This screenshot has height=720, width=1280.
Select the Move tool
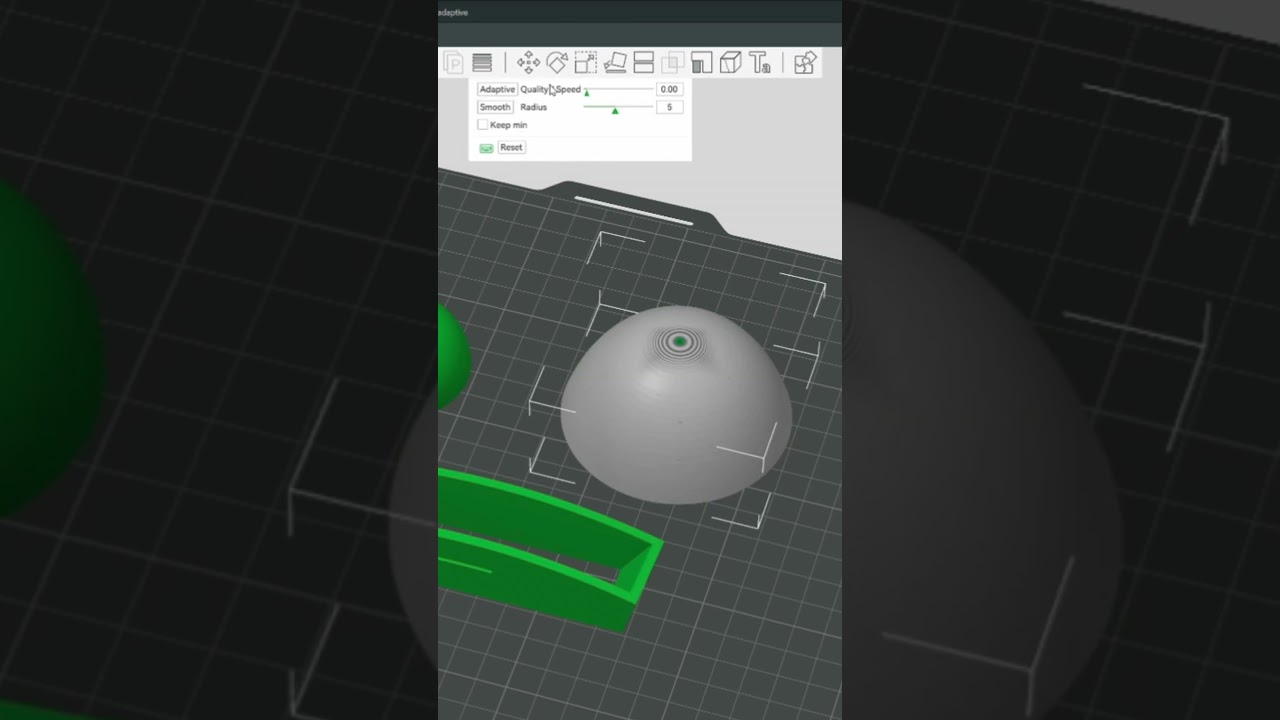click(x=528, y=63)
